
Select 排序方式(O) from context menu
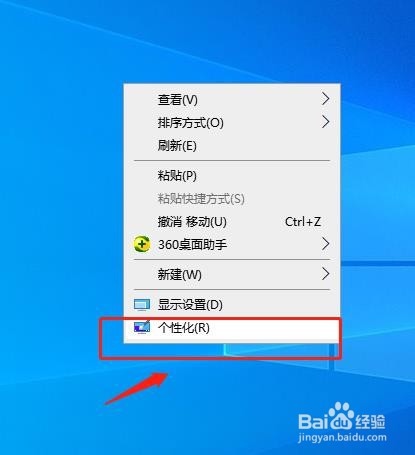point(232,122)
